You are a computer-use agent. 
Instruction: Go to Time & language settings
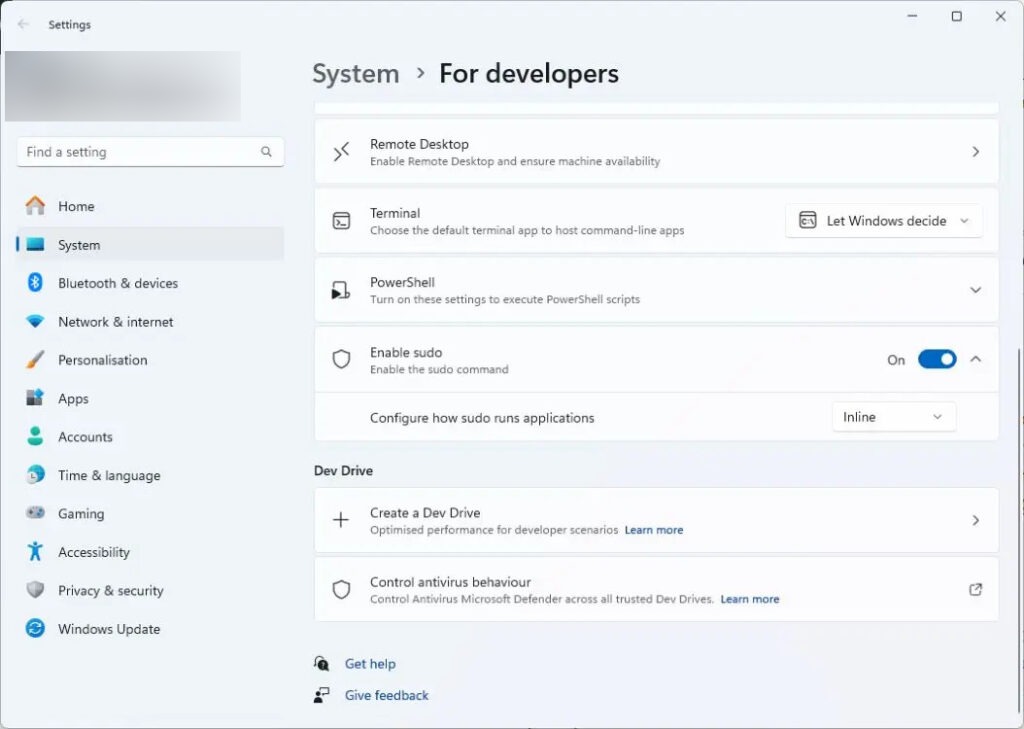(x=109, y=476)
